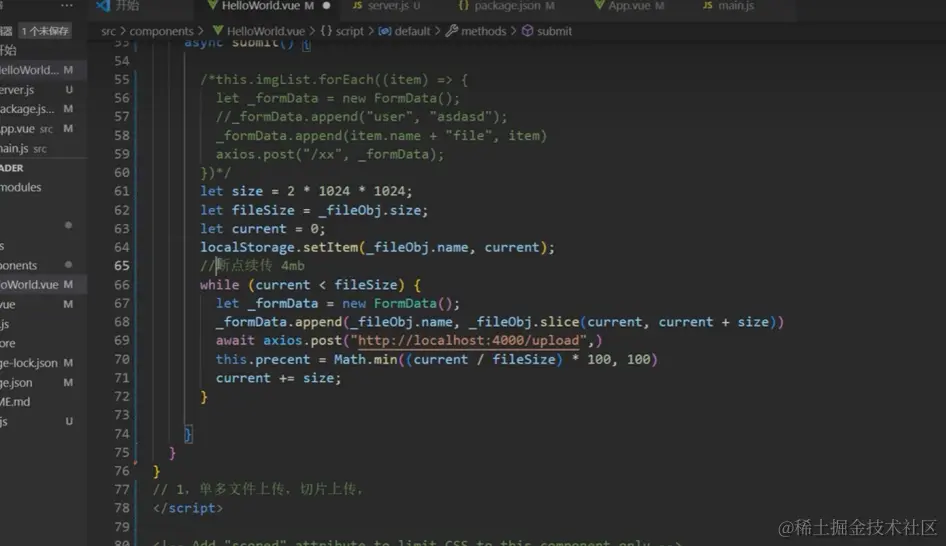
Task: Click the Vue icon on App.vue tab
Action: 599,5
